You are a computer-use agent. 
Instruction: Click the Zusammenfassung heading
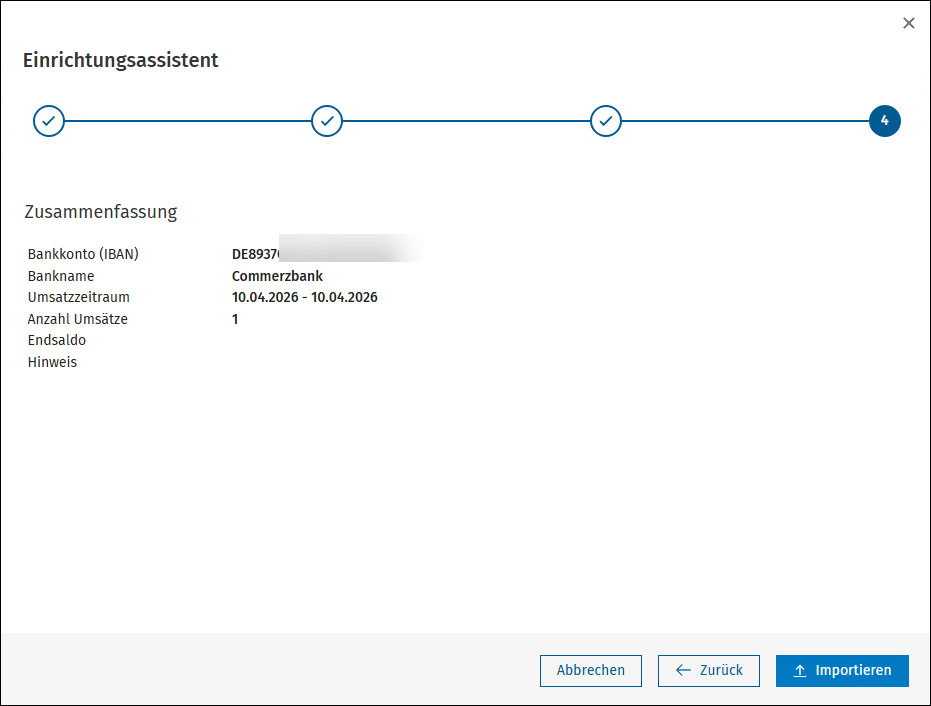pyautogui.click(x=101, y=212)
